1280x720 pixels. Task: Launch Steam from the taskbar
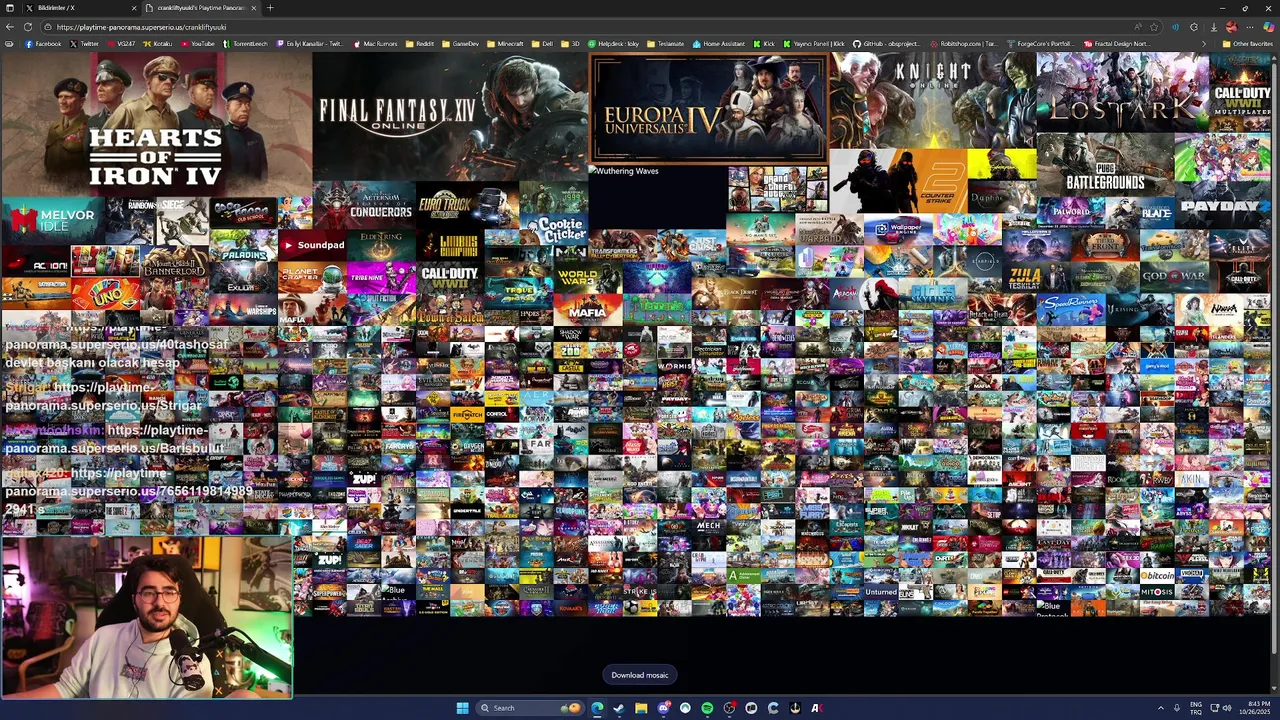[x=619, y=708]
